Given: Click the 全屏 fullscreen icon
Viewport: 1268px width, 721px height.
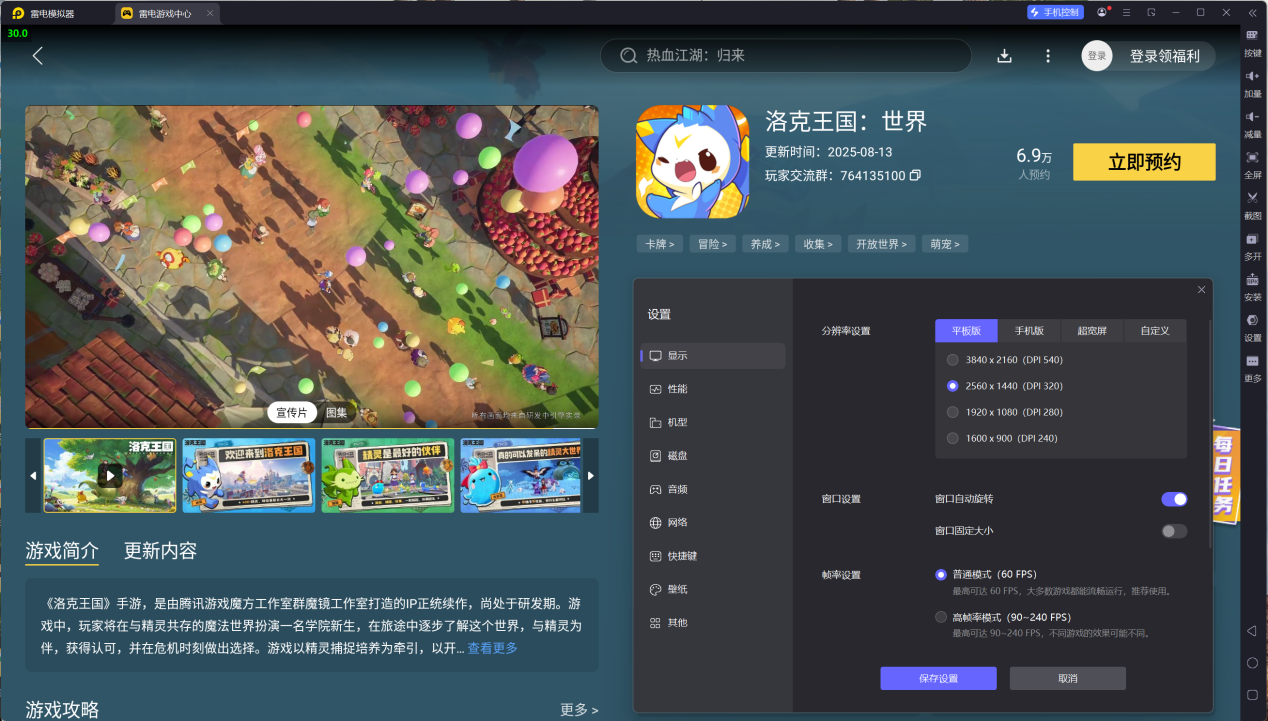Looking at the screenshot, I should click(x=1252, y=165).
